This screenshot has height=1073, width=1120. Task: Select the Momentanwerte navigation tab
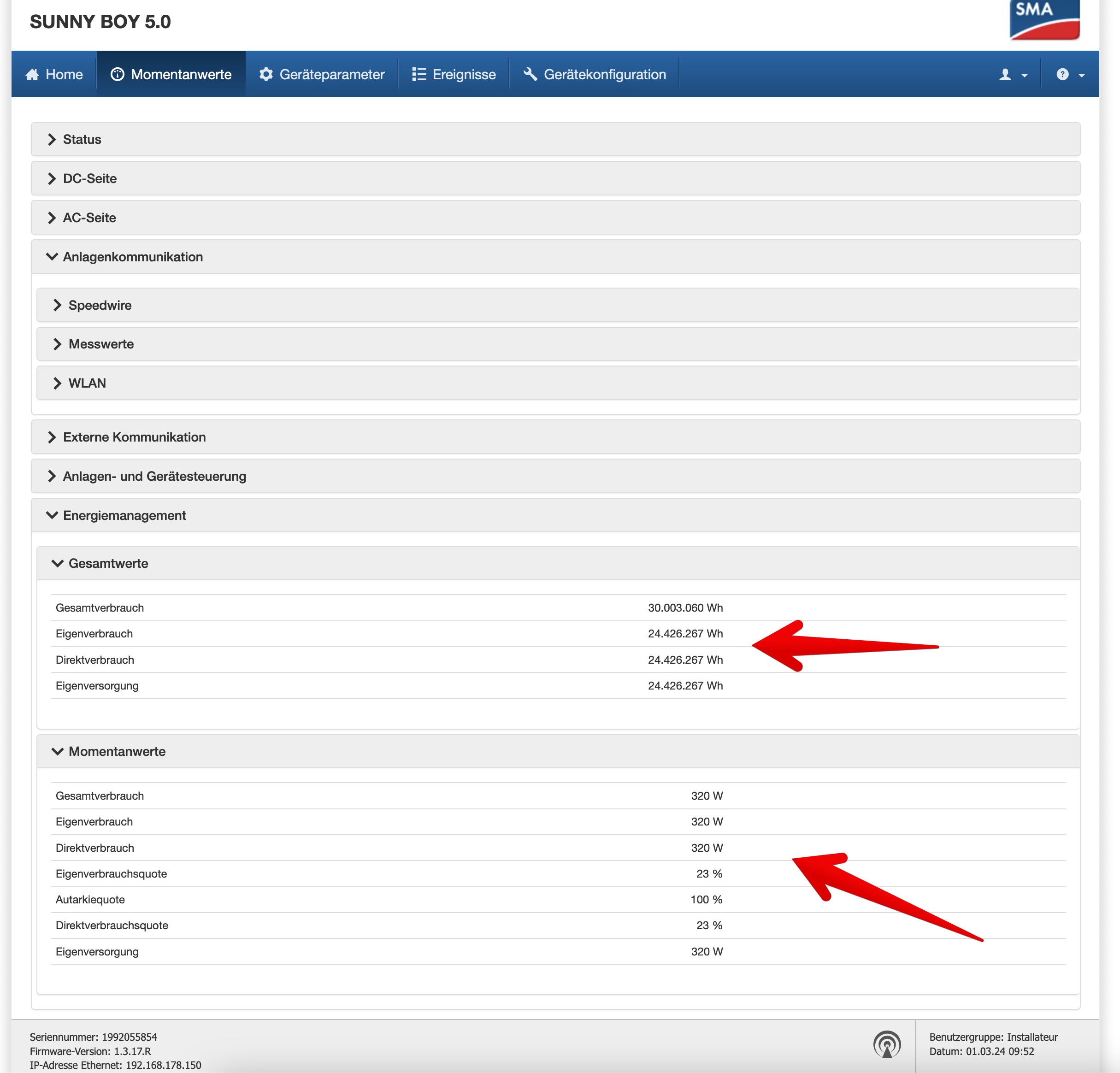tap(171, 74)
